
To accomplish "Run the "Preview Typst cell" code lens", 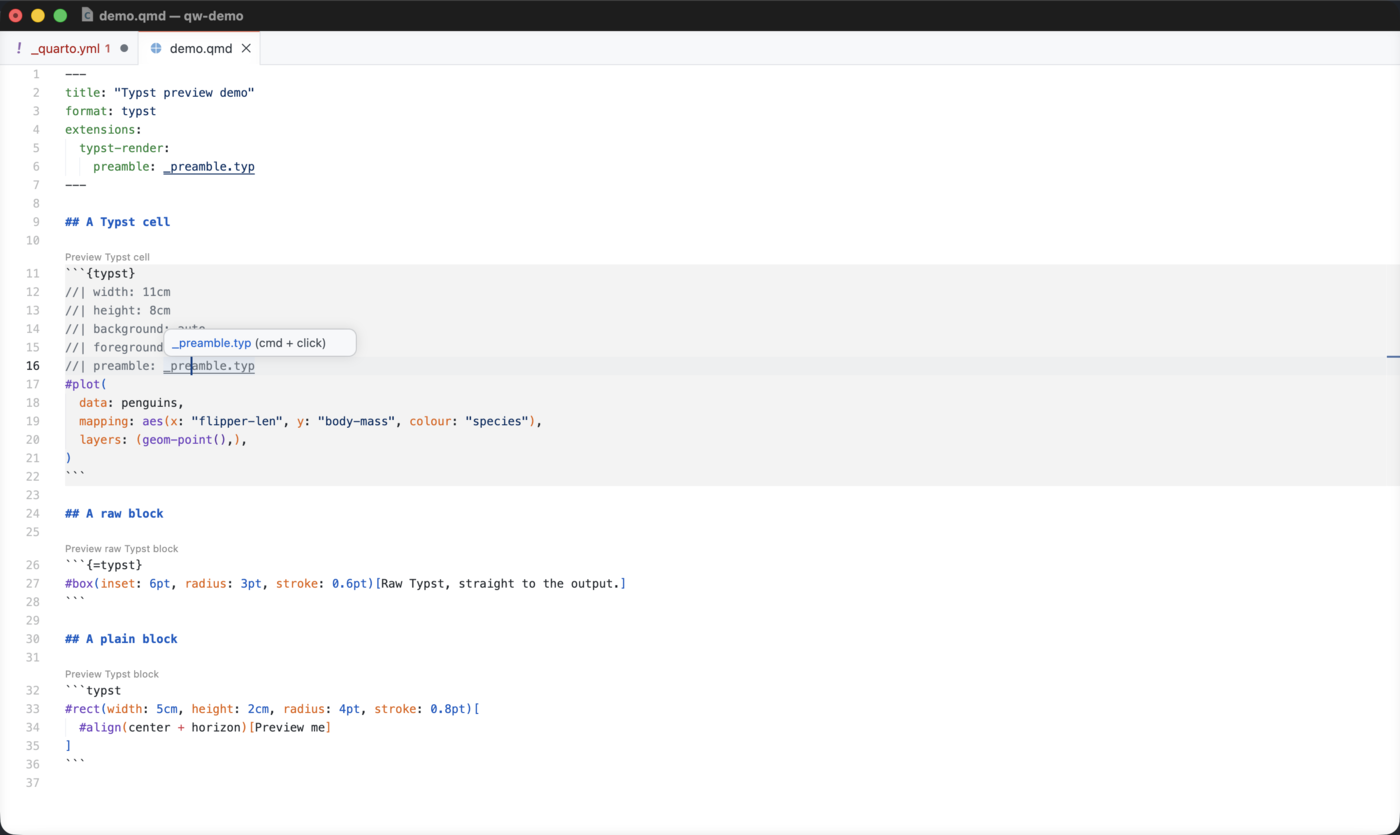I will (107, 257).
